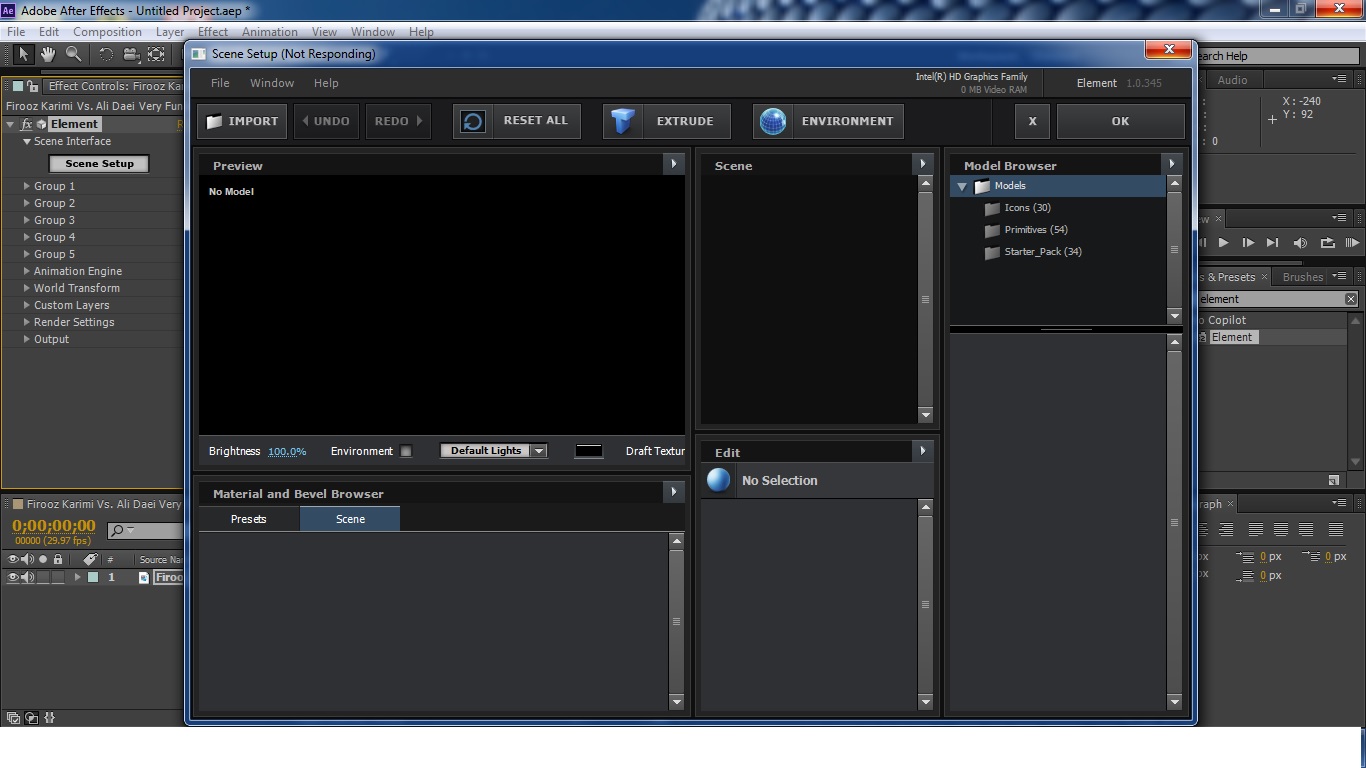Toggle the lock switch for layer 1
The image size is (1366, 768).
coord(58,577)
